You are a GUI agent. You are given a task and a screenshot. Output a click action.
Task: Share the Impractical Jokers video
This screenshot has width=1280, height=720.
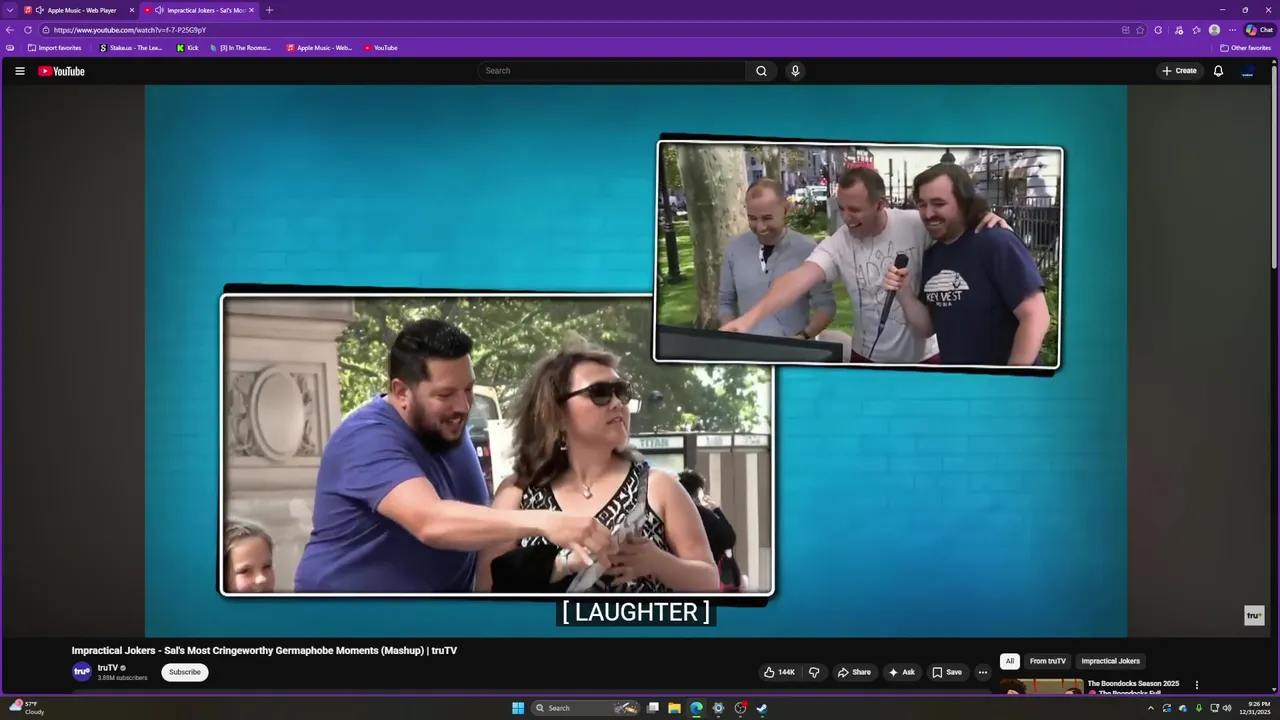pos(854,672)
